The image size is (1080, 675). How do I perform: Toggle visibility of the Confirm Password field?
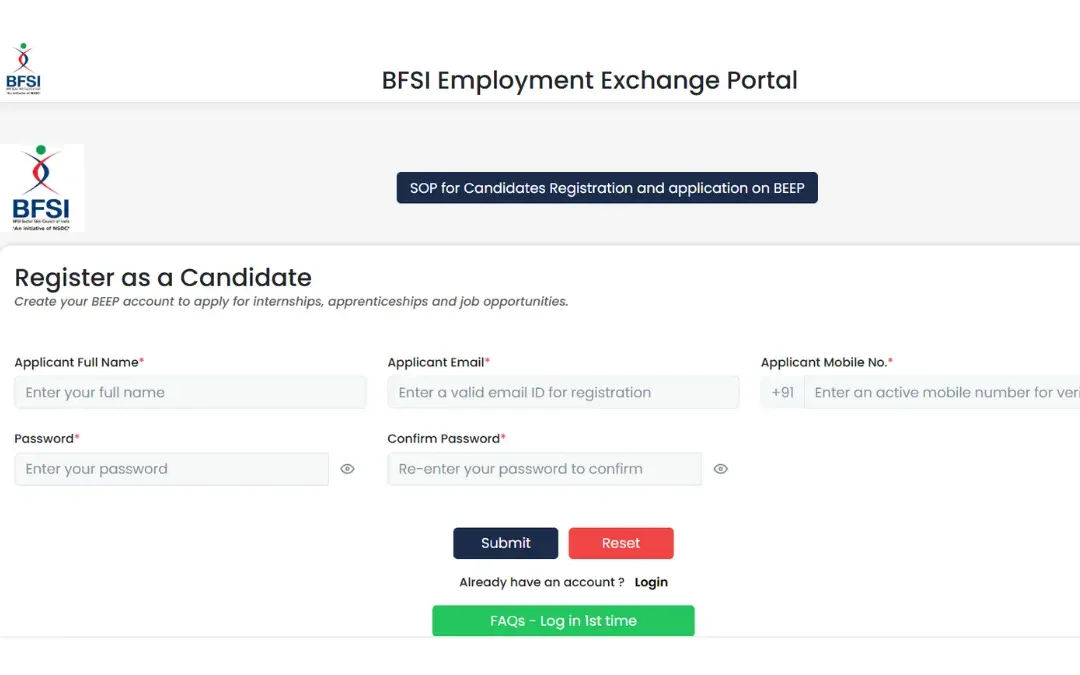[720, 469]
